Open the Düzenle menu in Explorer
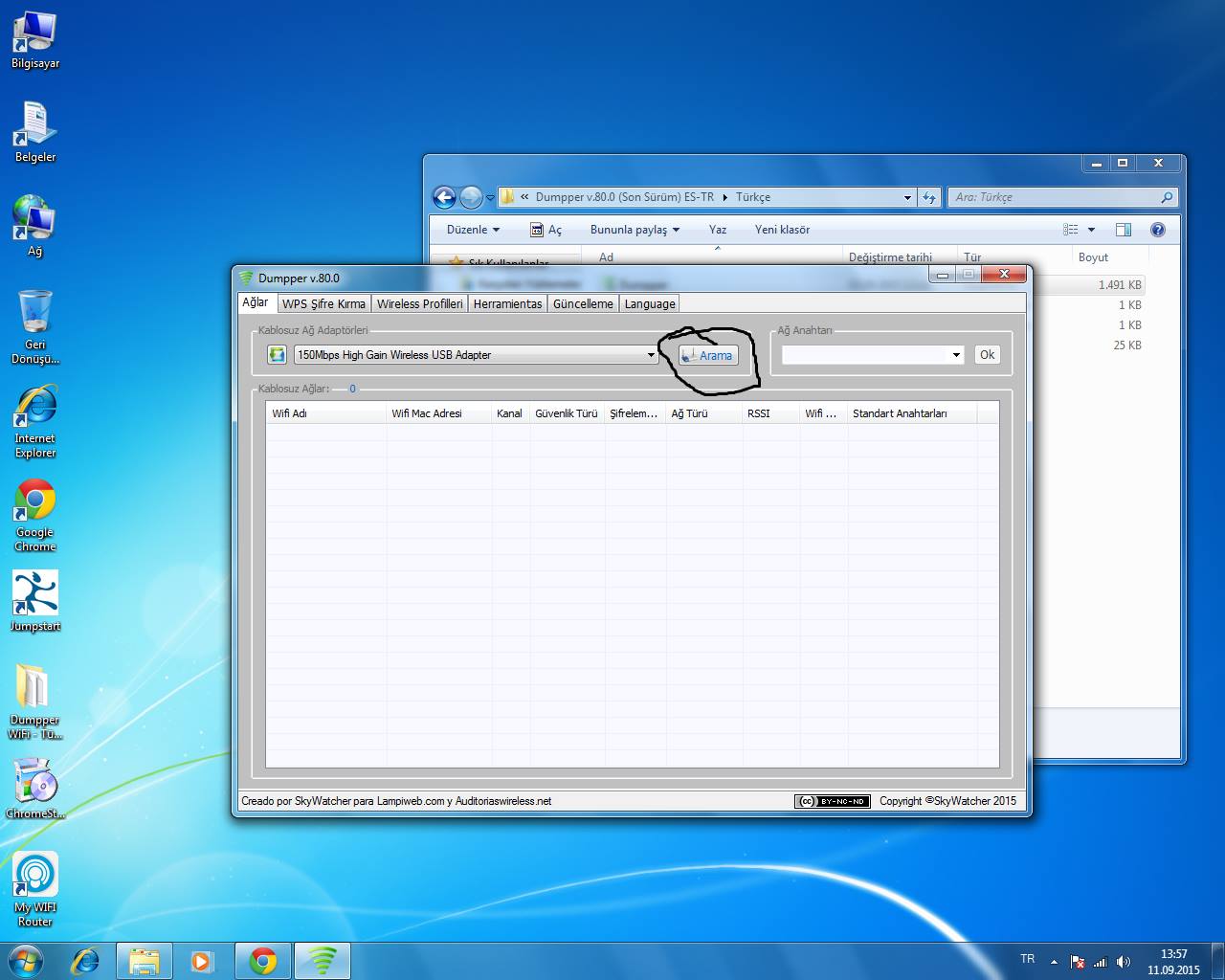This screenshot has height=980, width=1225. [473, 230]
